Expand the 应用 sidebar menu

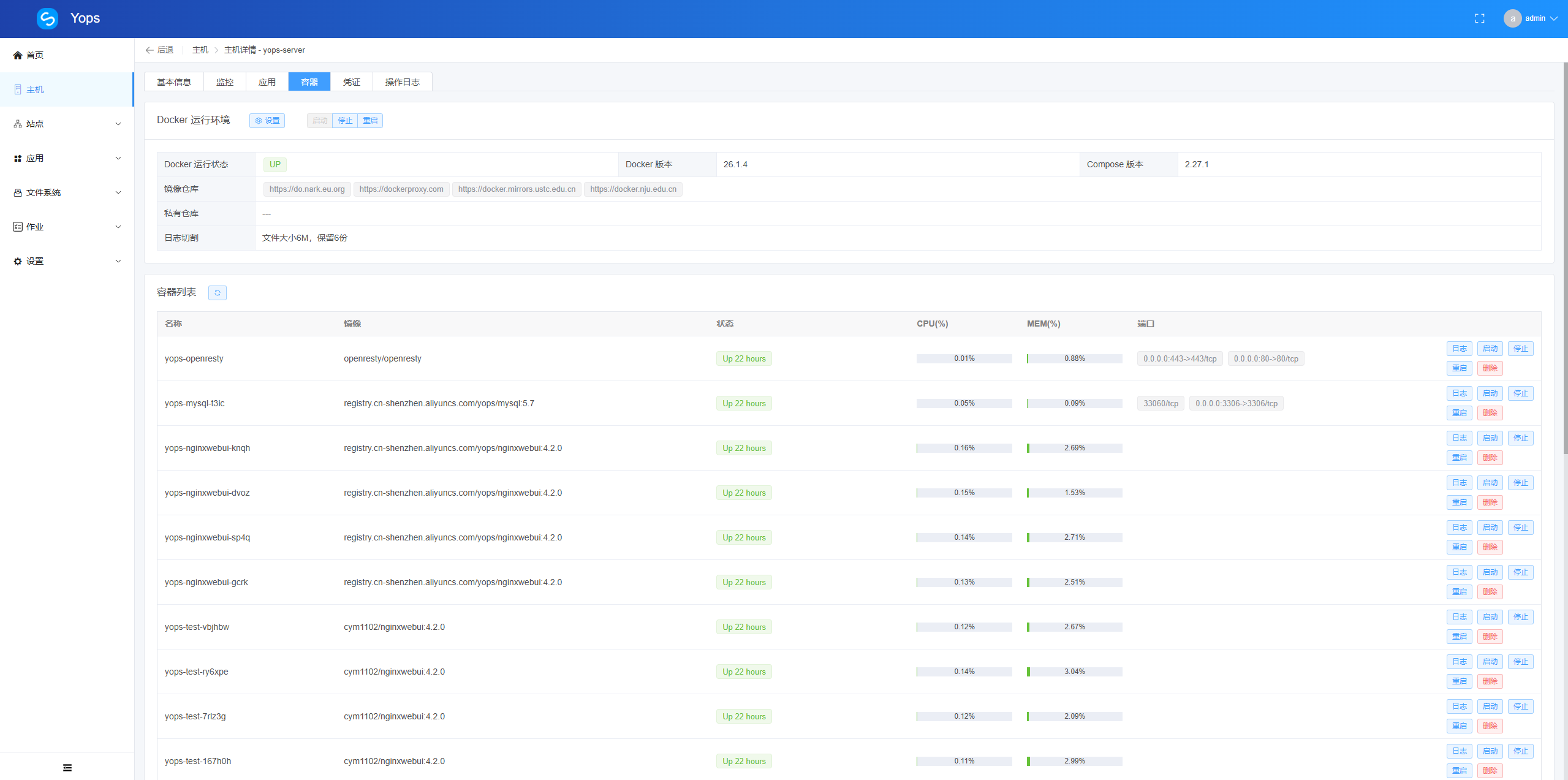[x=118, y=158]
